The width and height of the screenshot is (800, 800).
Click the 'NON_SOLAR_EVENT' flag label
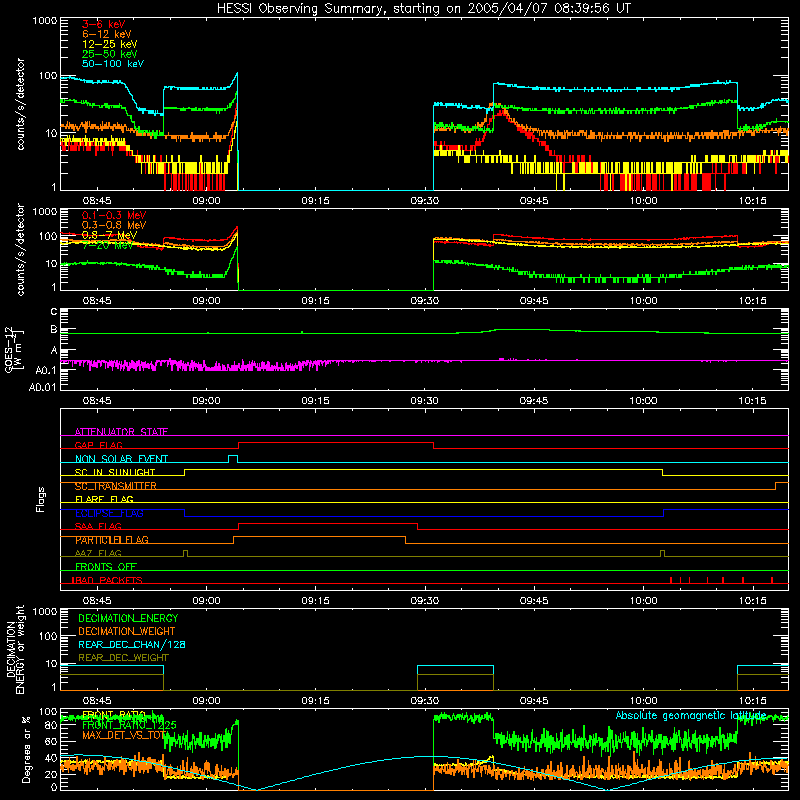121,459
